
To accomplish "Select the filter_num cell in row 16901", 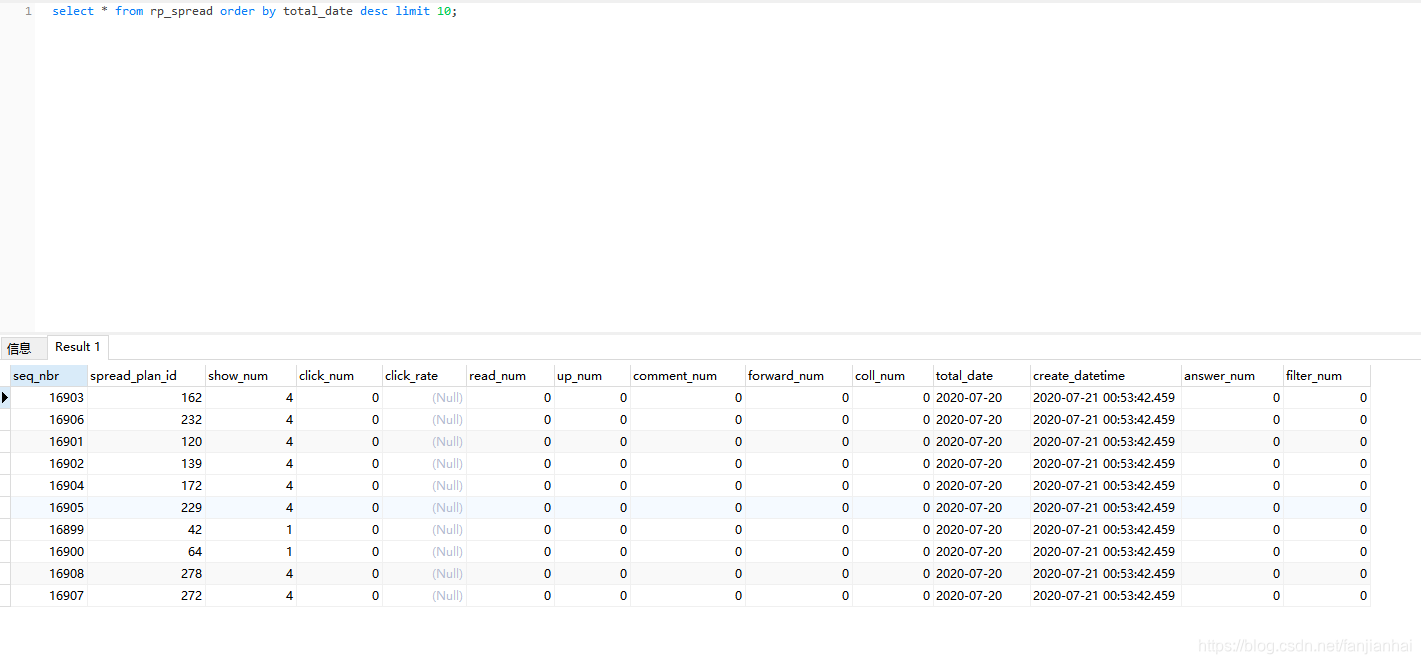I will tap(1327, 442).
